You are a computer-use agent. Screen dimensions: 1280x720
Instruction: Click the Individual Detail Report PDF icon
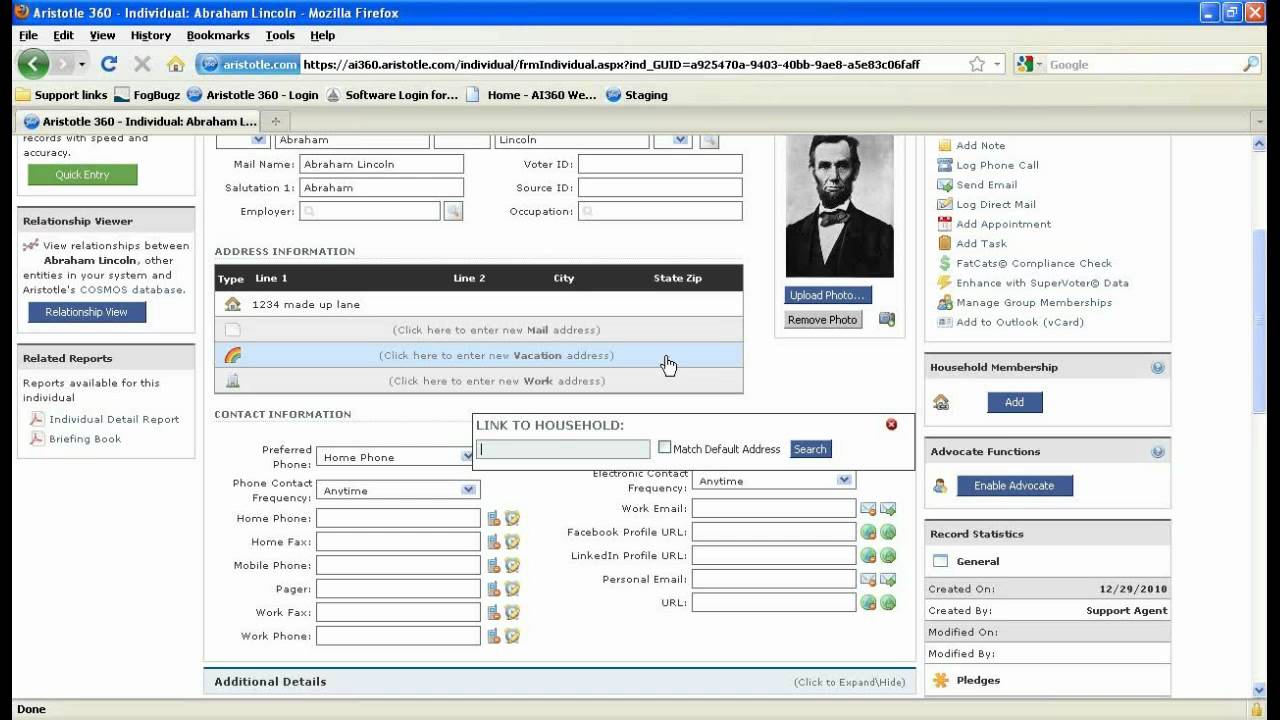point(37,419)
